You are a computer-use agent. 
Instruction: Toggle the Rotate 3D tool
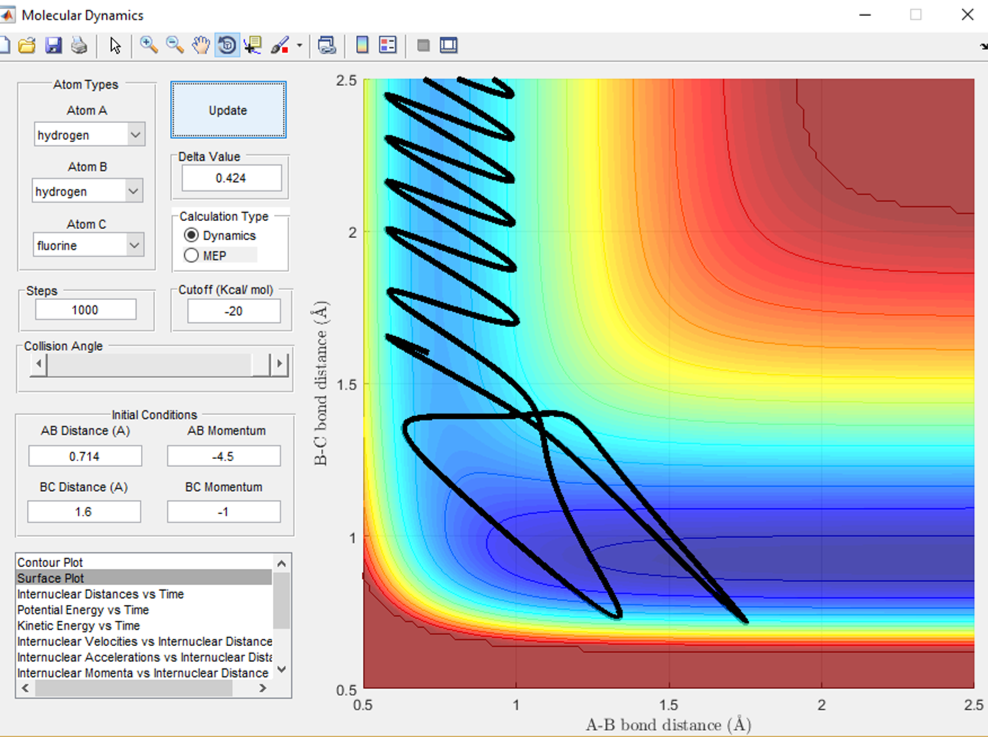227,45
